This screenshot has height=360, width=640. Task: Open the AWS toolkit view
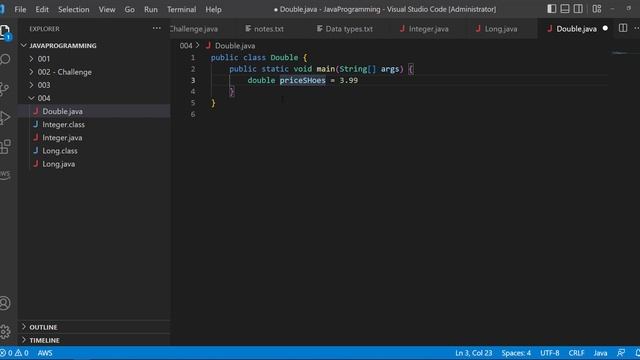tap(5, 175)
